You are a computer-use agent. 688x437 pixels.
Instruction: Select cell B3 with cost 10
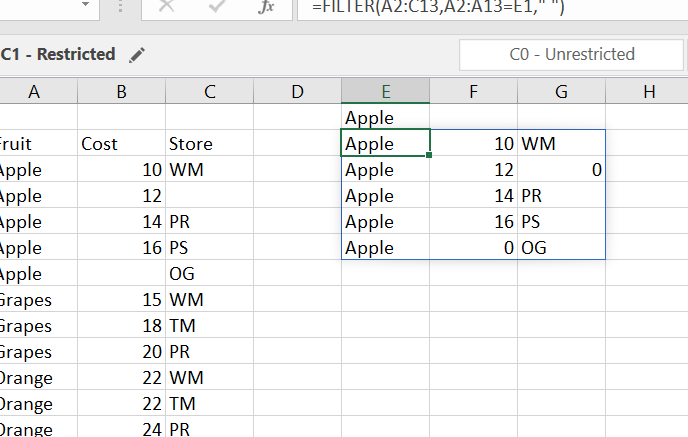pyautogui.click(x=122, y=169)
